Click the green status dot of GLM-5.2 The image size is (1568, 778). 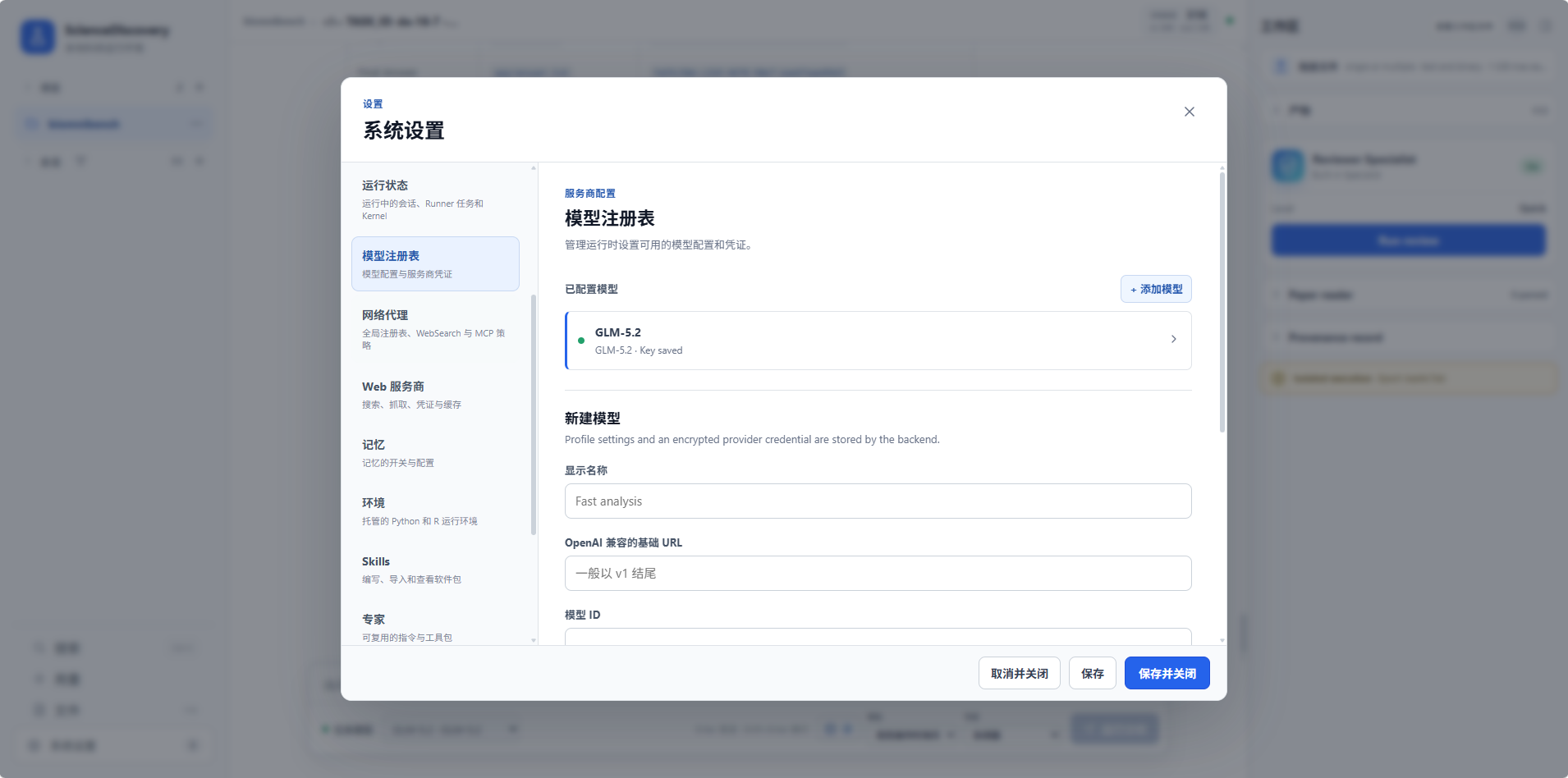click(581, 341)
